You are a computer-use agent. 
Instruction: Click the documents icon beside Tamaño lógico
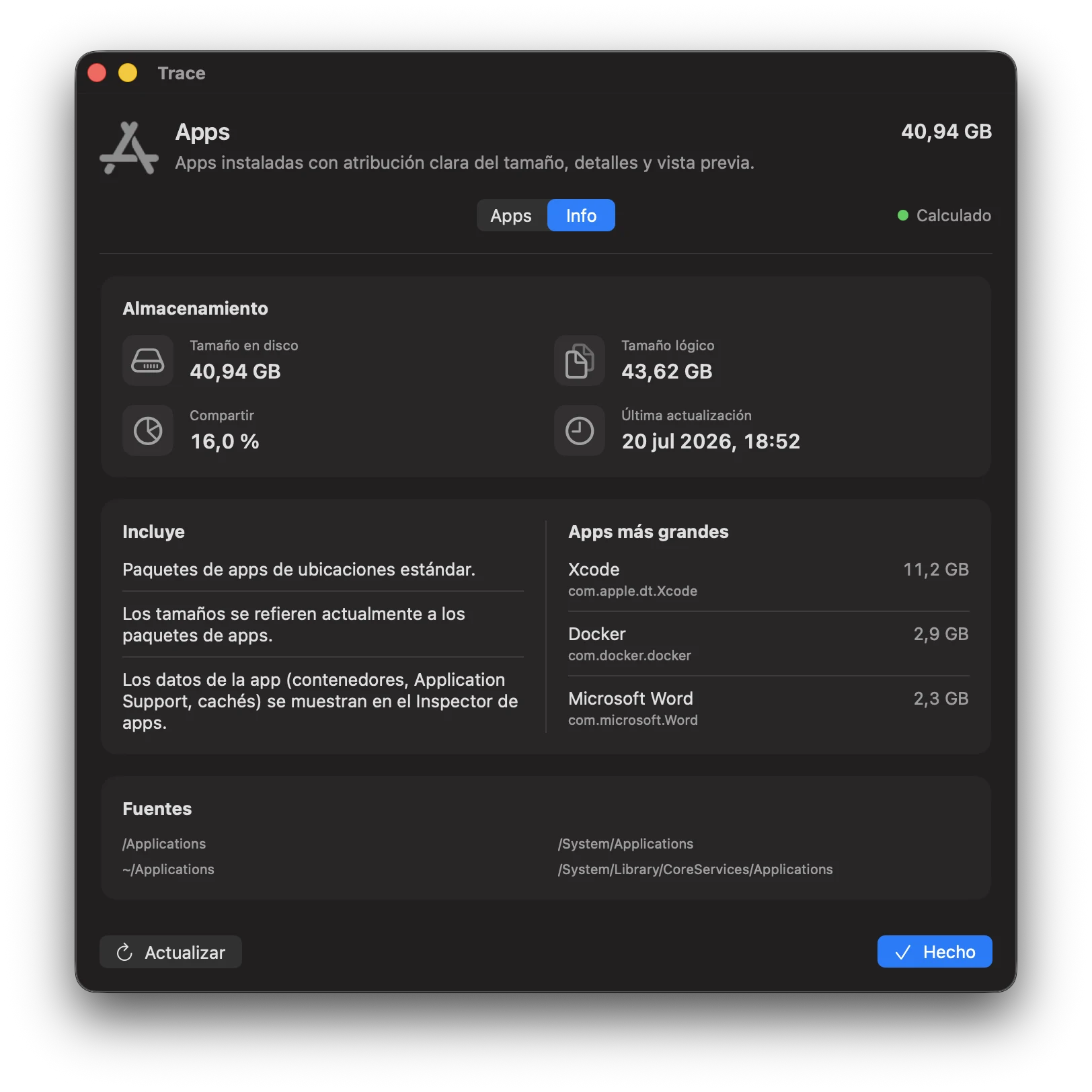click(x=580, y=360)
